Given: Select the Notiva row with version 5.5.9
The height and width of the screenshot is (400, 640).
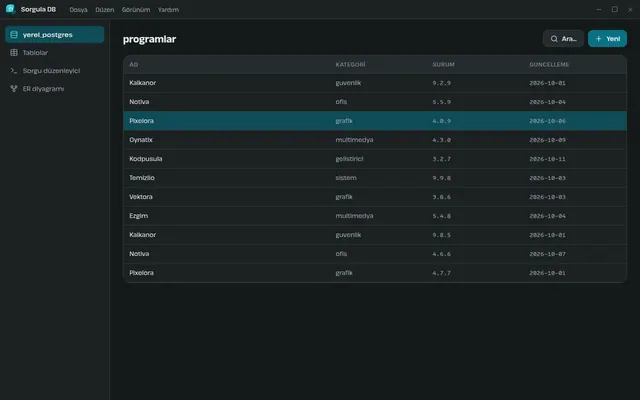Looking at the screenshot, I should point(375,102).
